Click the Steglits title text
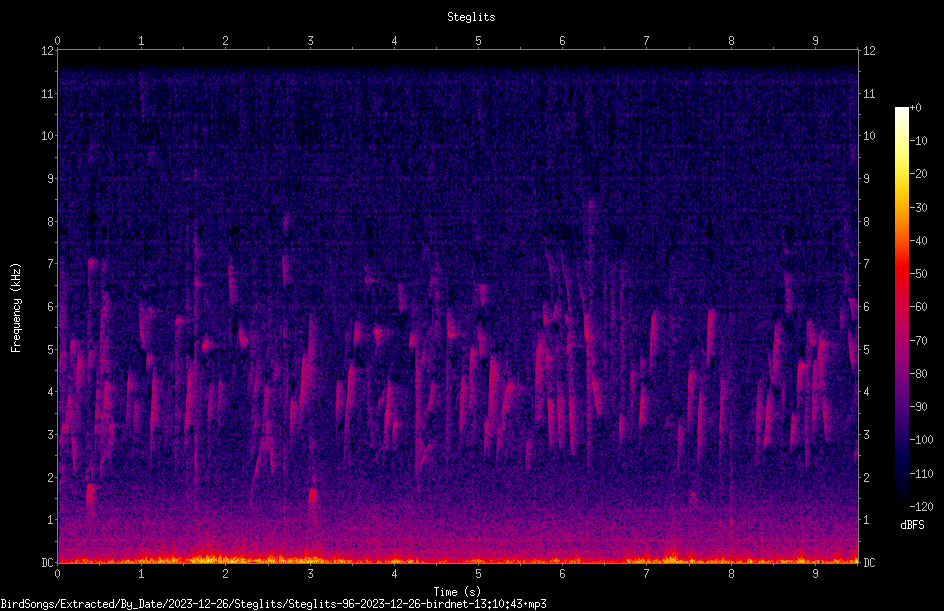The height and width of the screenshot is (611, 944). pos(471,17)
